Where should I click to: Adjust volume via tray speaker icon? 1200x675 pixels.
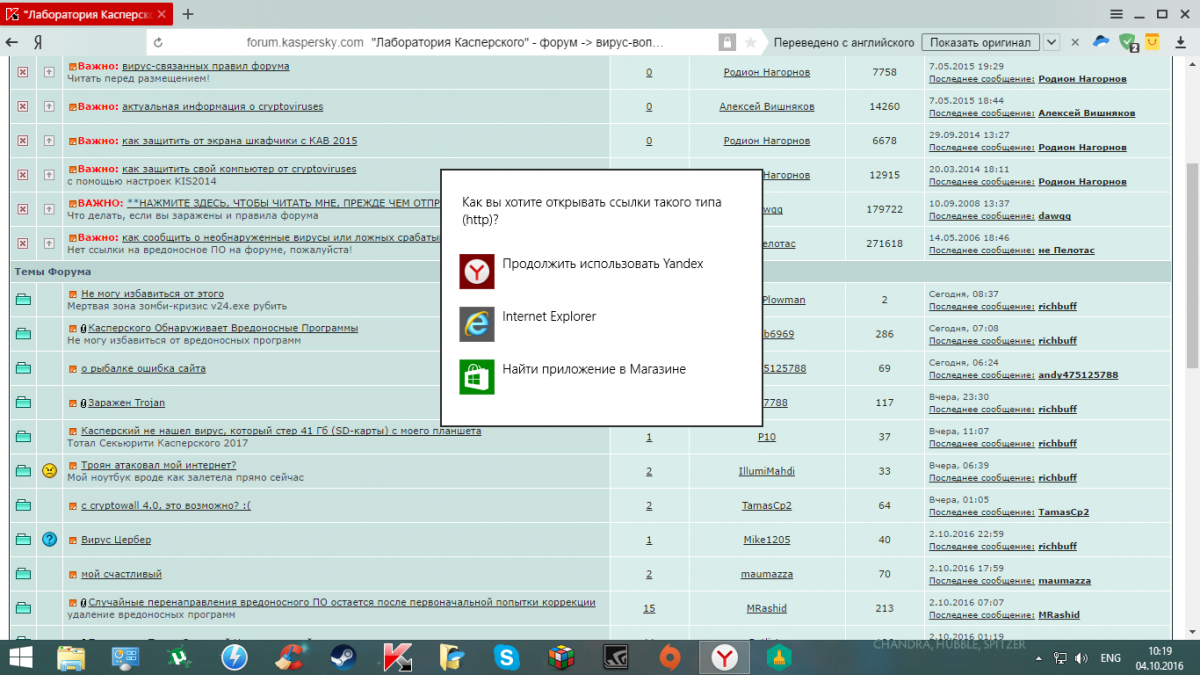point(1081,657)
